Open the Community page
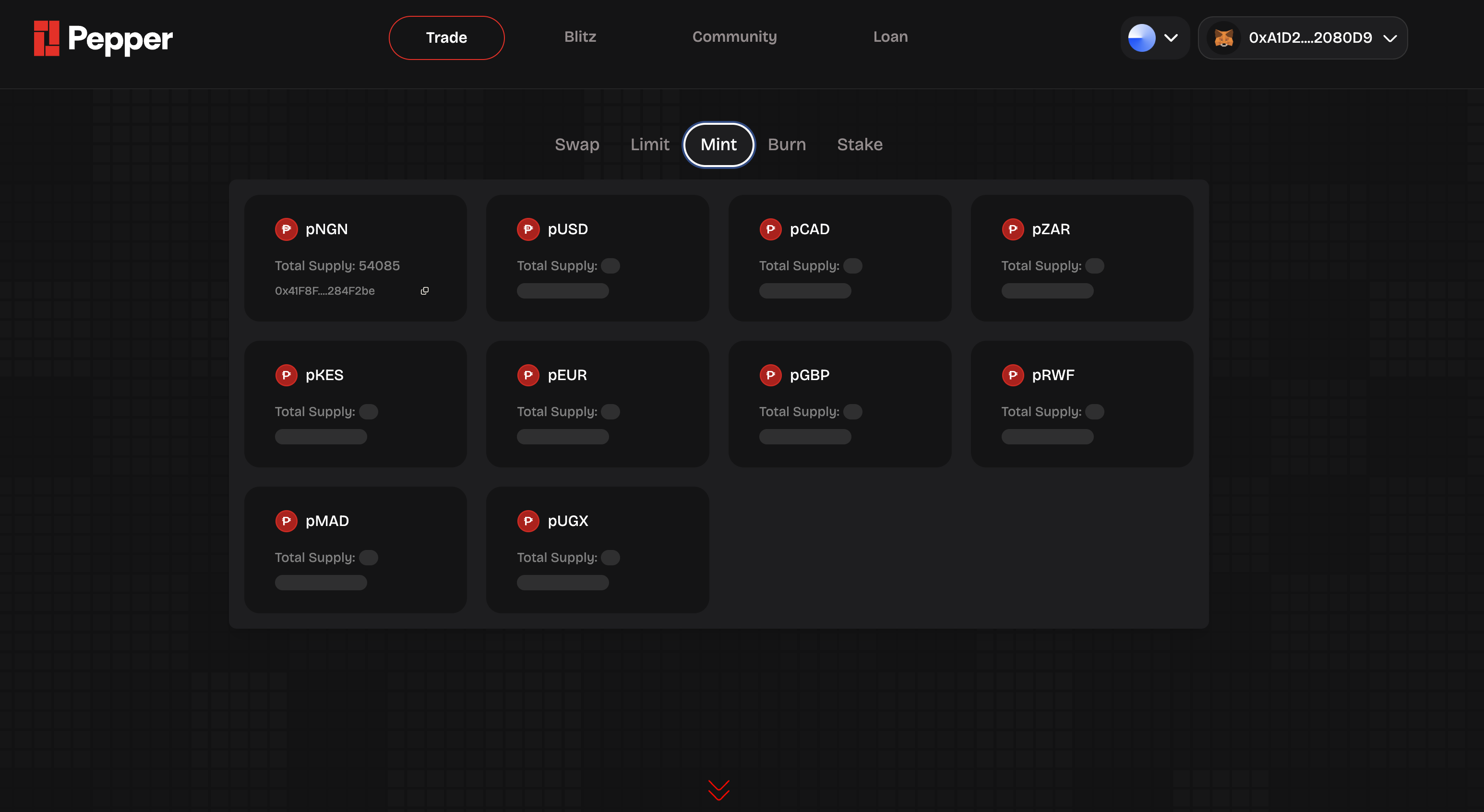 [x=734, y=37]
